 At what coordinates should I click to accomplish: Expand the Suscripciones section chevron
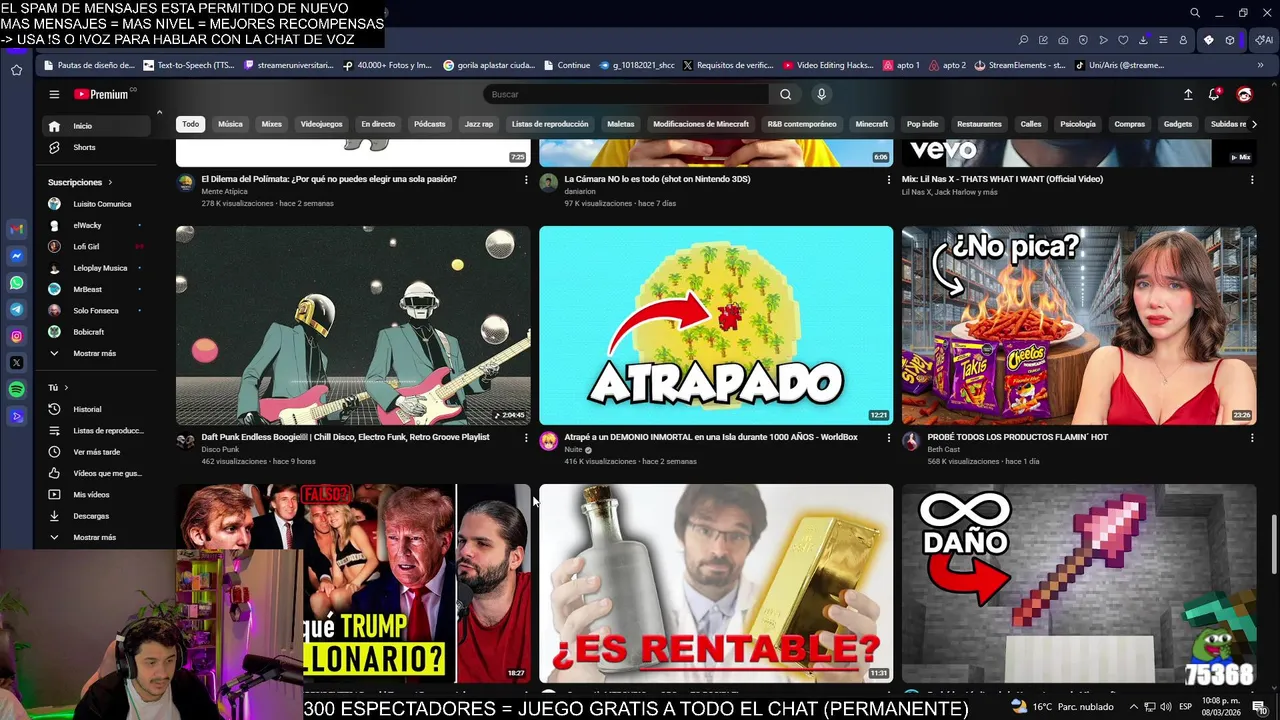(x=110, y=182)
